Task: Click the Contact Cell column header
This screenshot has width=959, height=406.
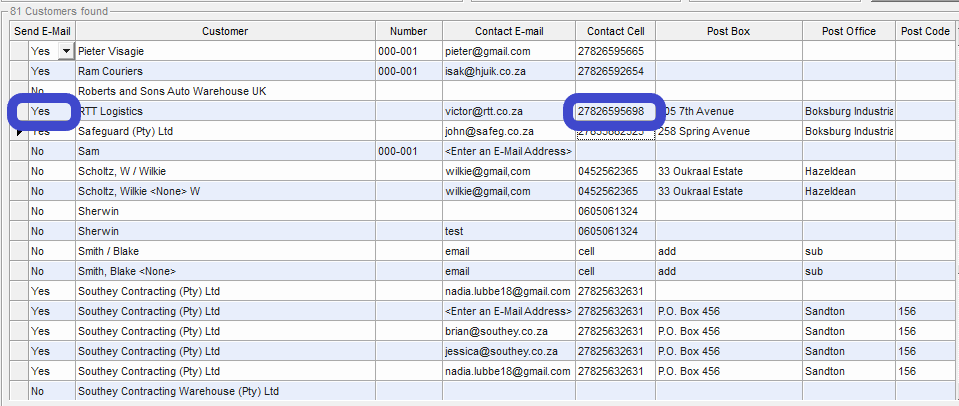Action: (615, 31)
